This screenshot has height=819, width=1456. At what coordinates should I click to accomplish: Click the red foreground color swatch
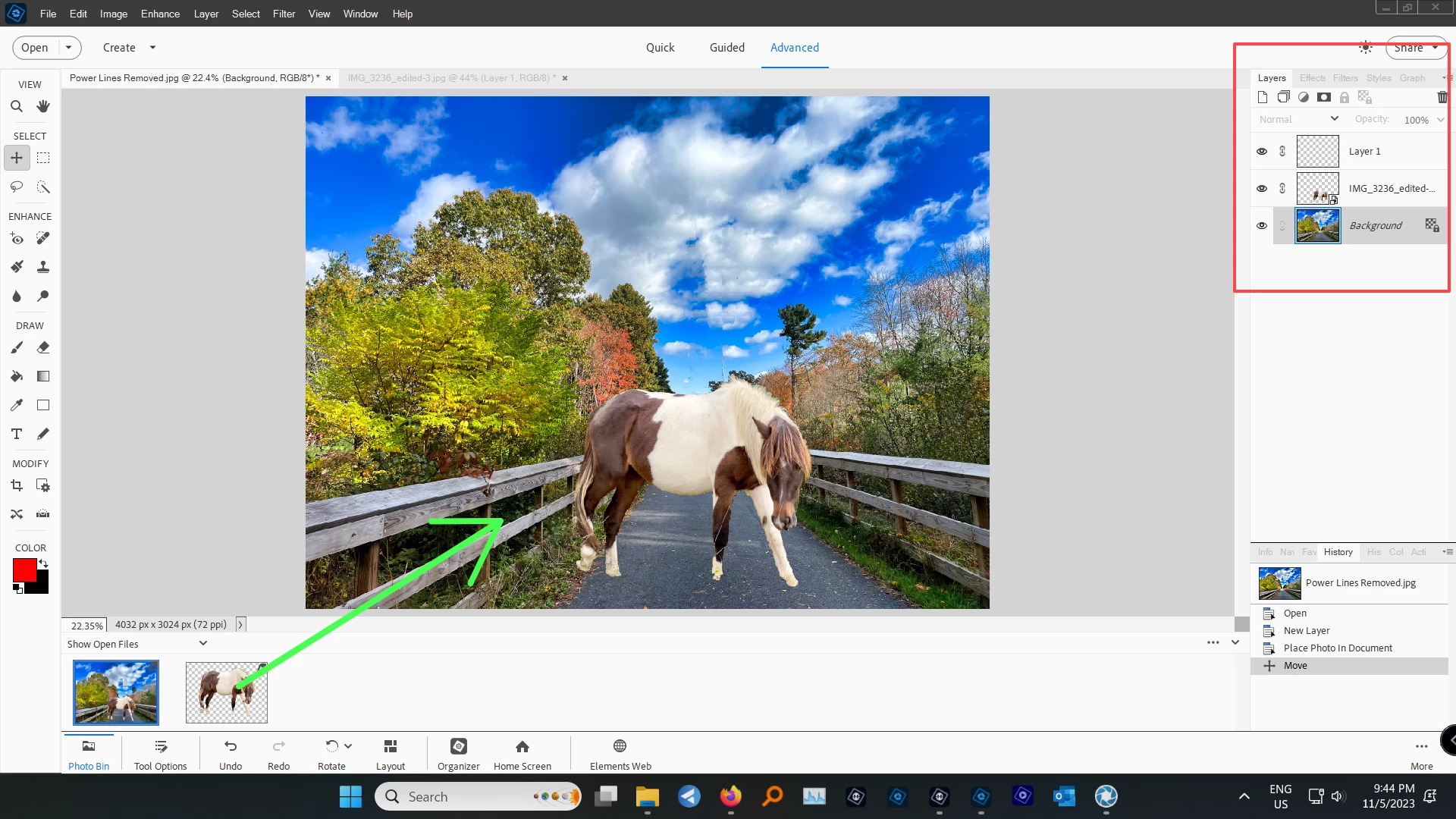tap(24, 570)
